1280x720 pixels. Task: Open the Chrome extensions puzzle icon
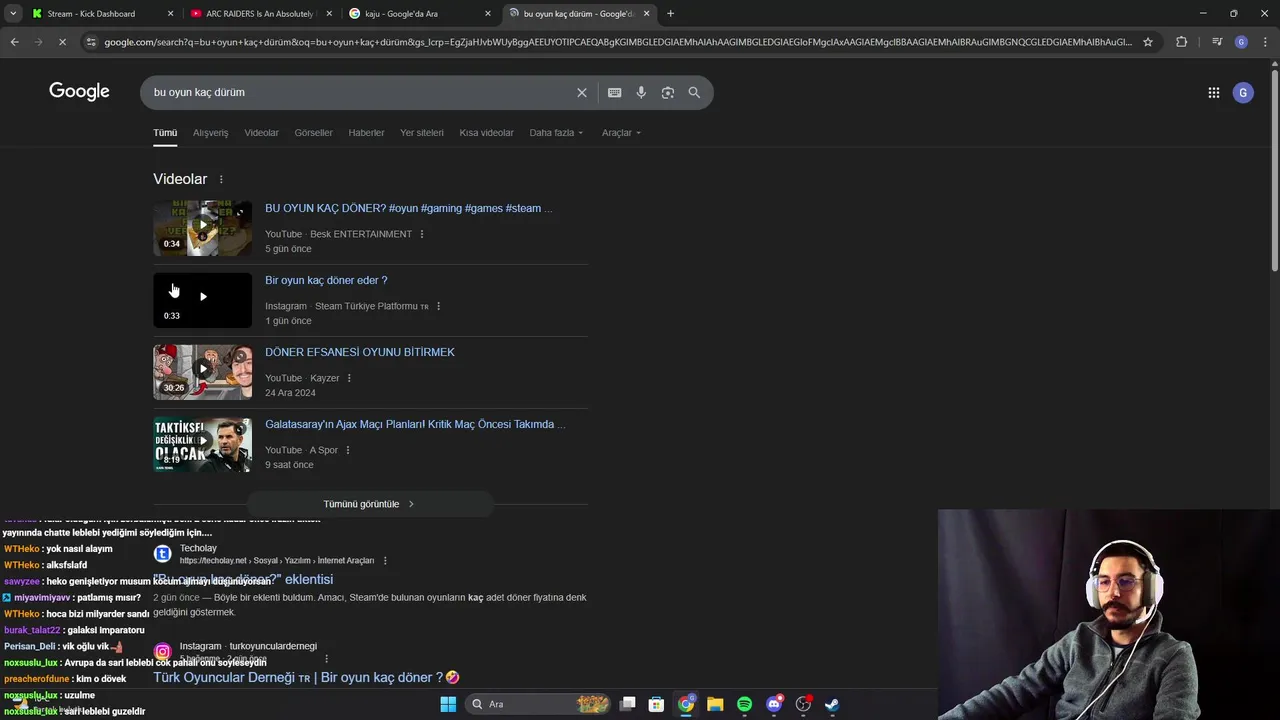tap(1181, 42)
